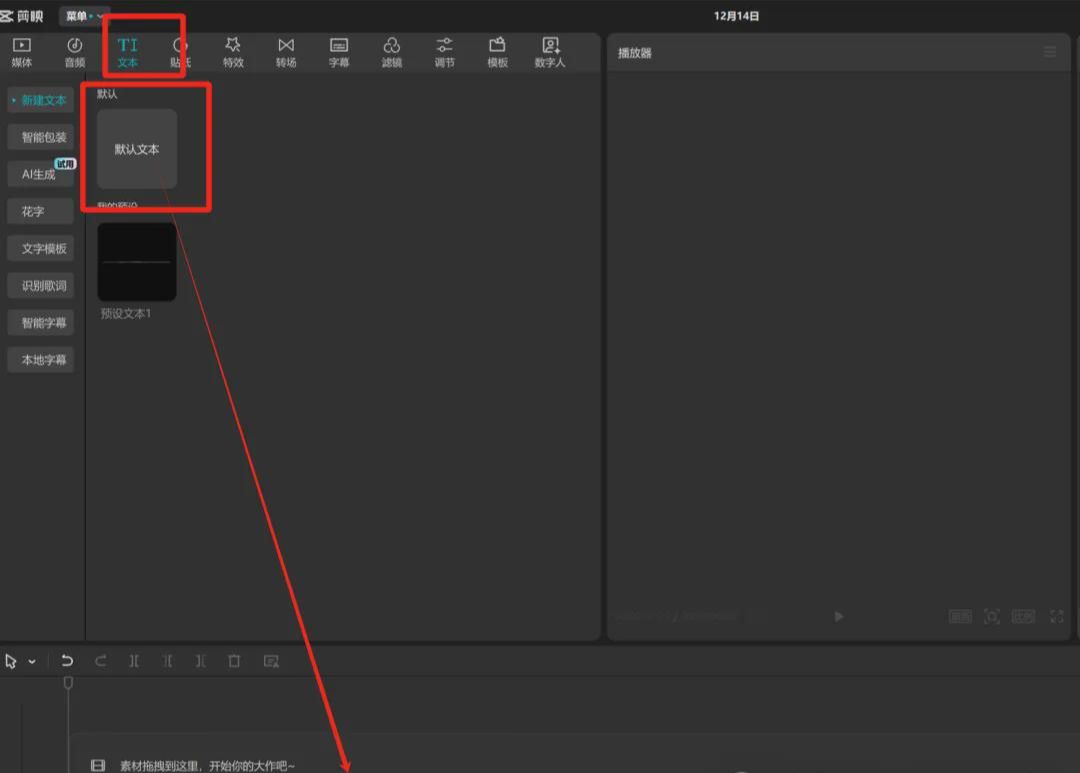Open the 贴纸 stickers panel

tap(180, 52)
